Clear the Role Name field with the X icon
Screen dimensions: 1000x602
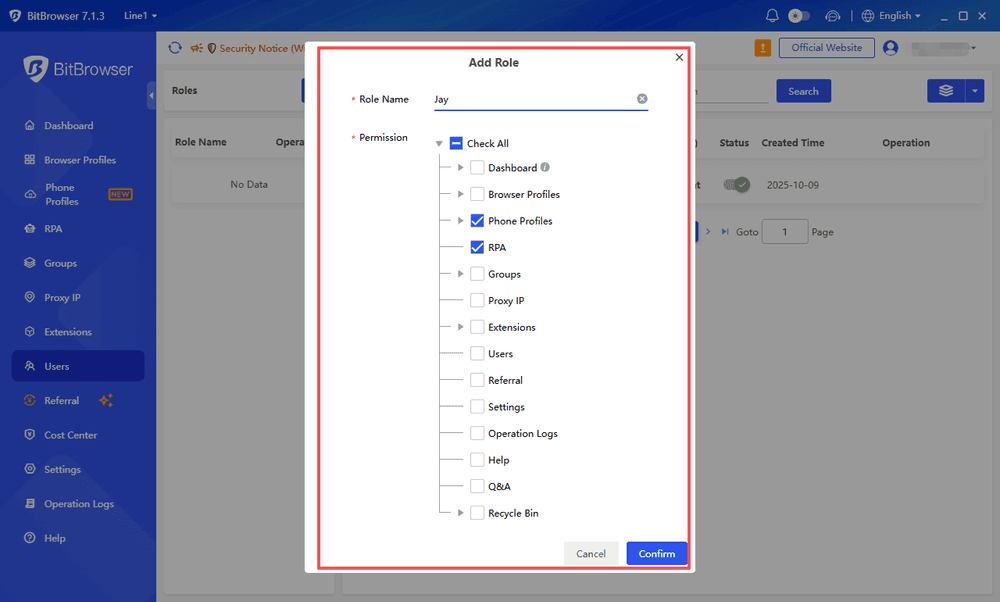pyautogui.click(x=642, y=99)
